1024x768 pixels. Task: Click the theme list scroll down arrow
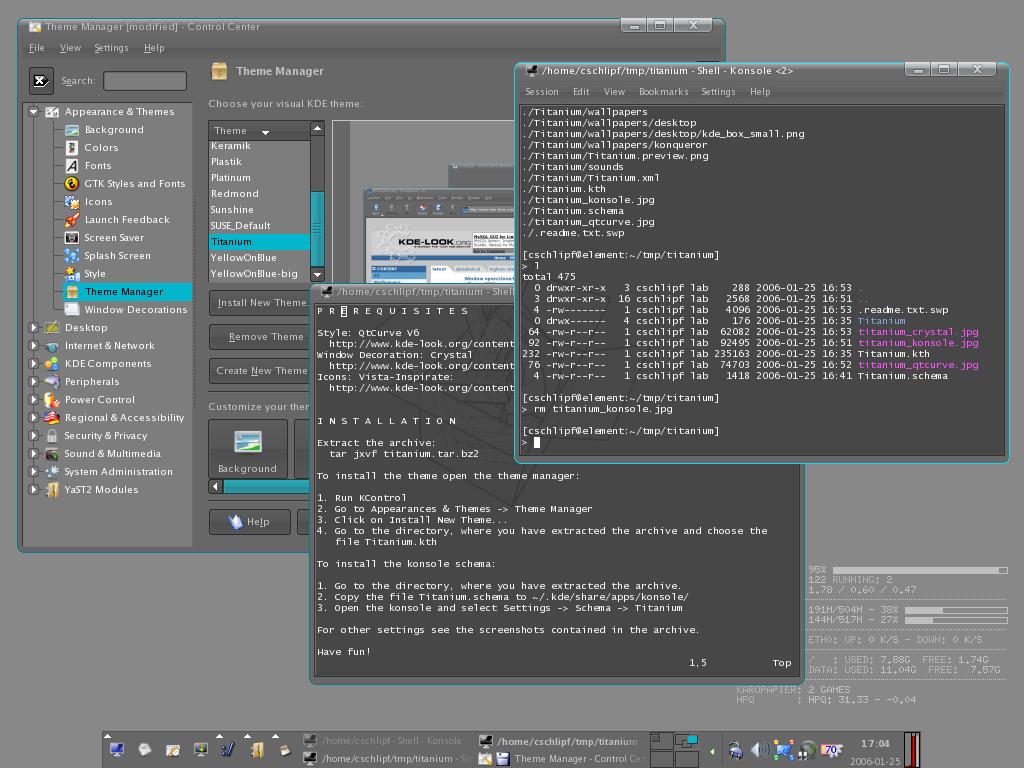coord(317,275)
